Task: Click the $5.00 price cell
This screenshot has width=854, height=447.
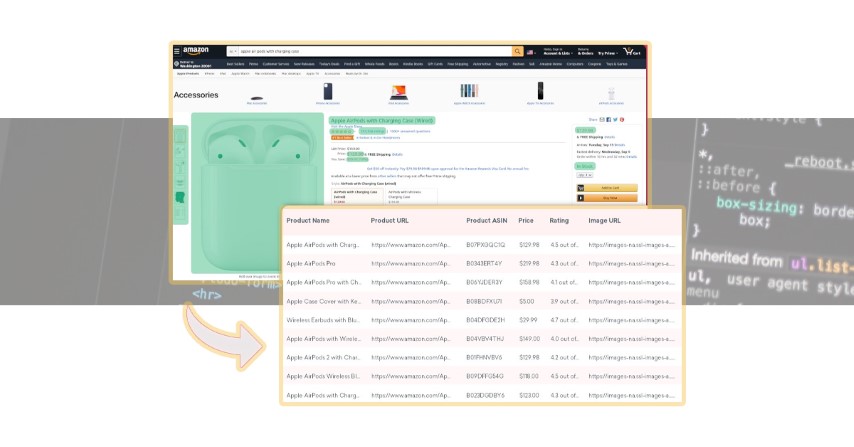Action: pyautogui.click(x=527, y=301)
